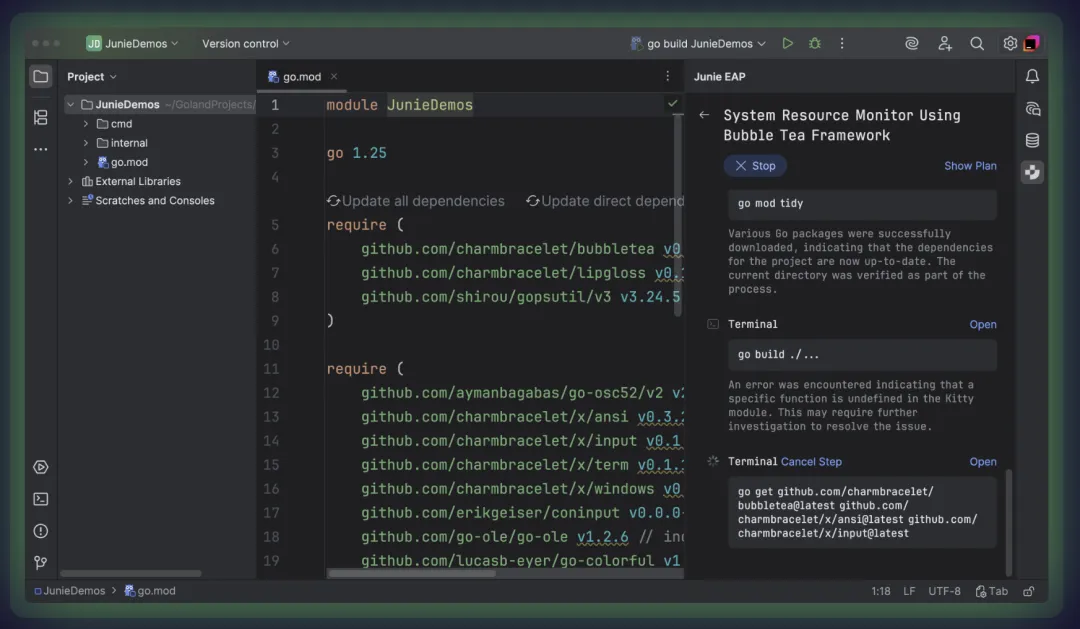This screenshot has height=629, width=1080.
Task: Expand the cmd folder
Action: point(85,124)
